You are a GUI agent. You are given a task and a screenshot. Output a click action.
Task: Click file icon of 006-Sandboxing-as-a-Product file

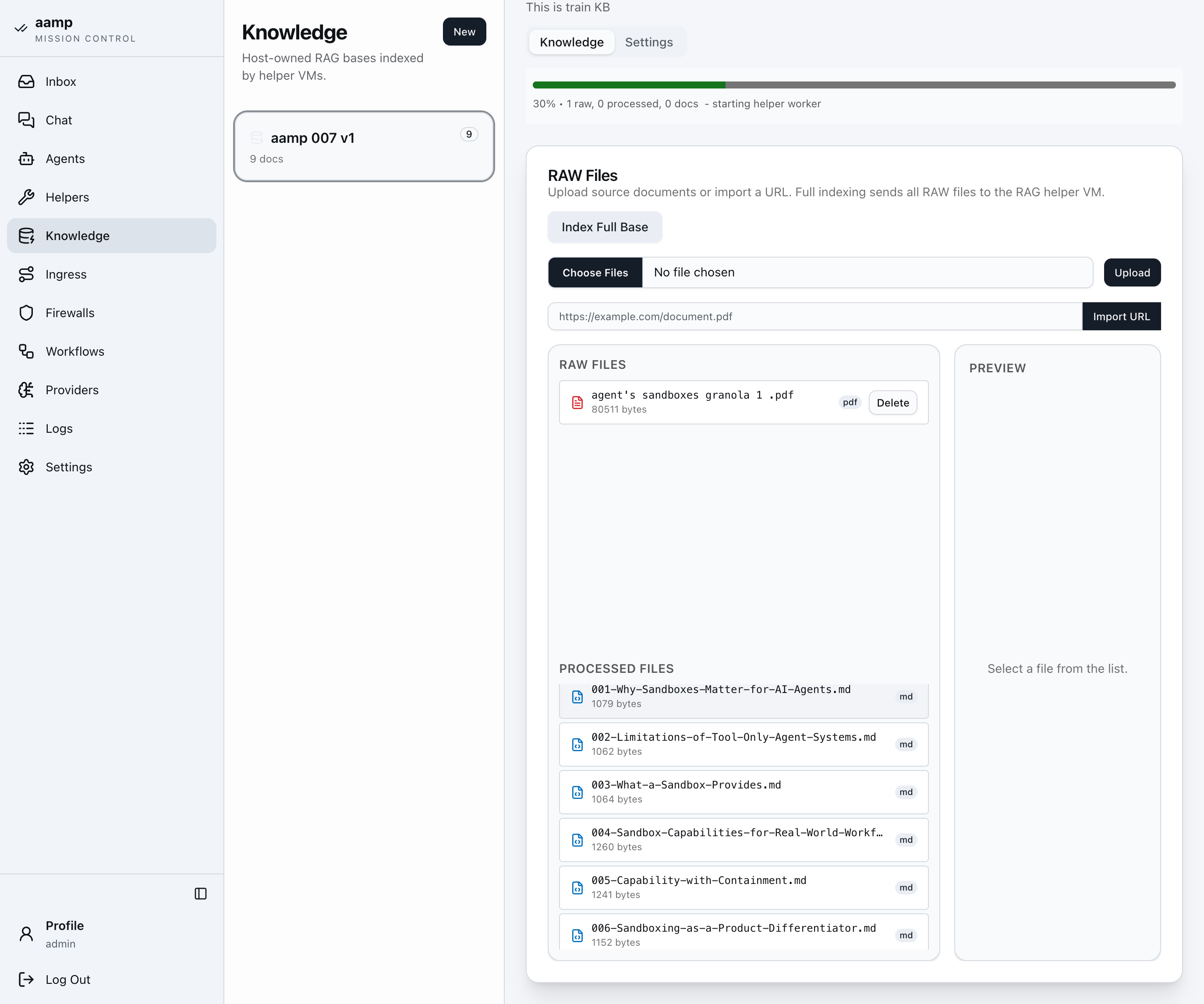coord(577,935)
